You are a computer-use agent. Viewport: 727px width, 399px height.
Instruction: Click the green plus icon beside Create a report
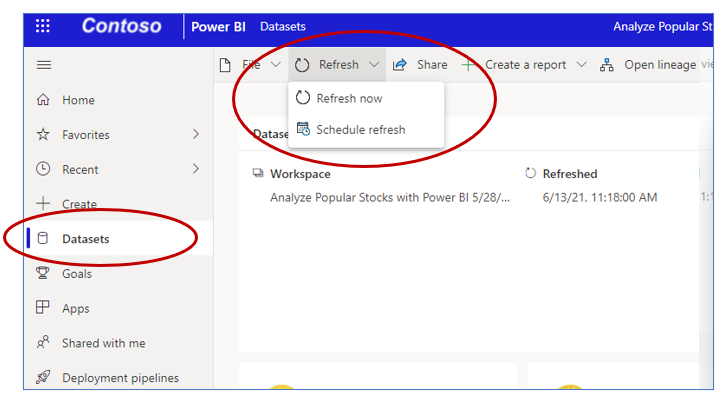[468, 65]
